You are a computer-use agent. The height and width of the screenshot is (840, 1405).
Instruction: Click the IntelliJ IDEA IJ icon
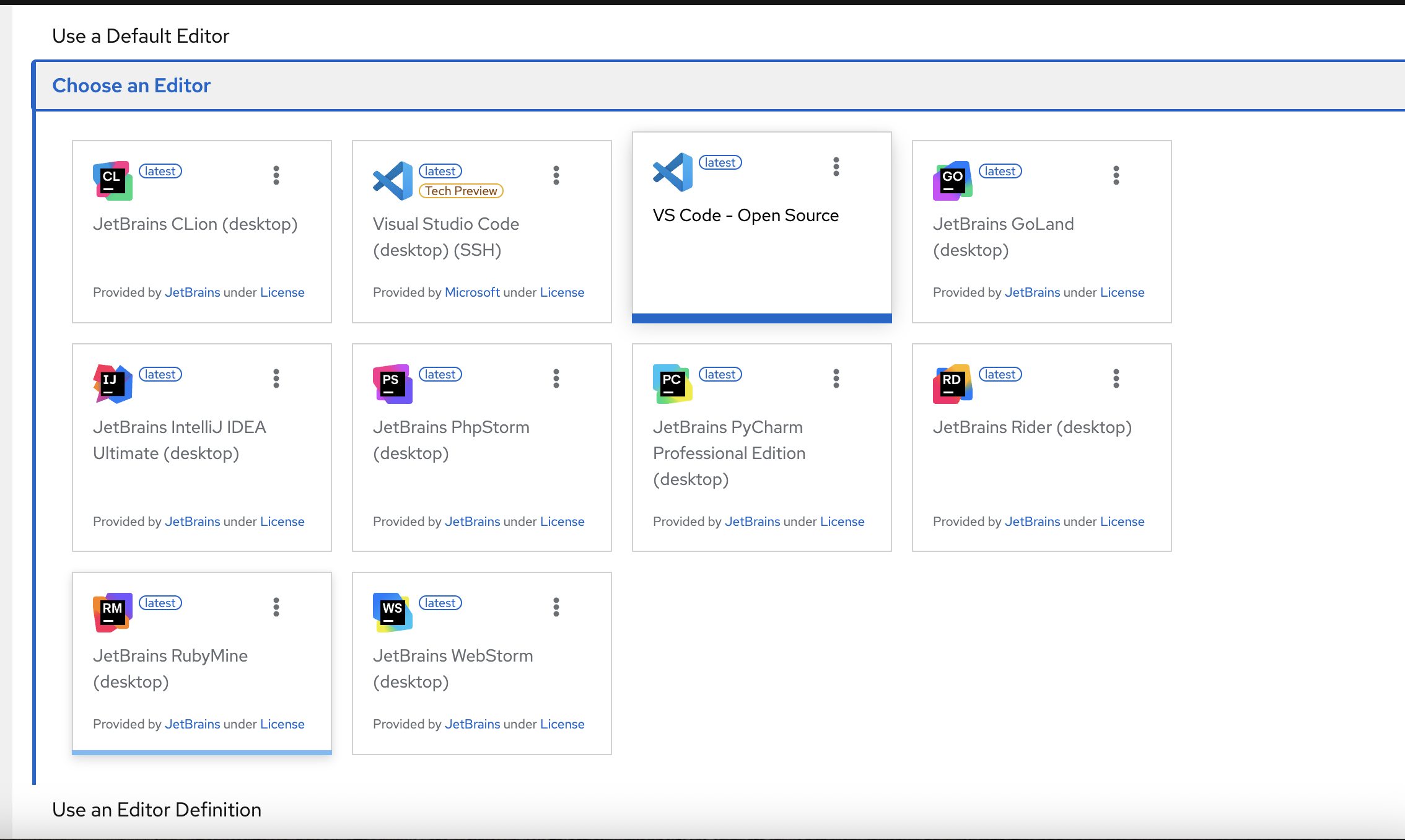pos(113,383)
